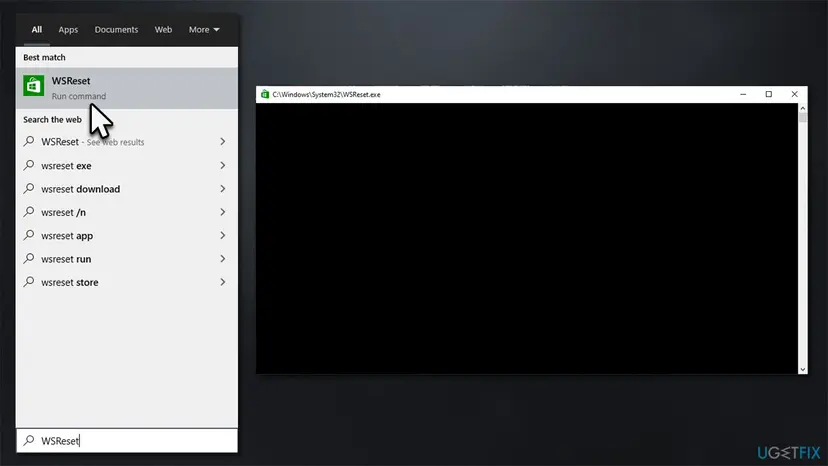Expand chevron next to 'wsreset run'
The width and height of the screenshot is (828, 466).
pos(223,258)
